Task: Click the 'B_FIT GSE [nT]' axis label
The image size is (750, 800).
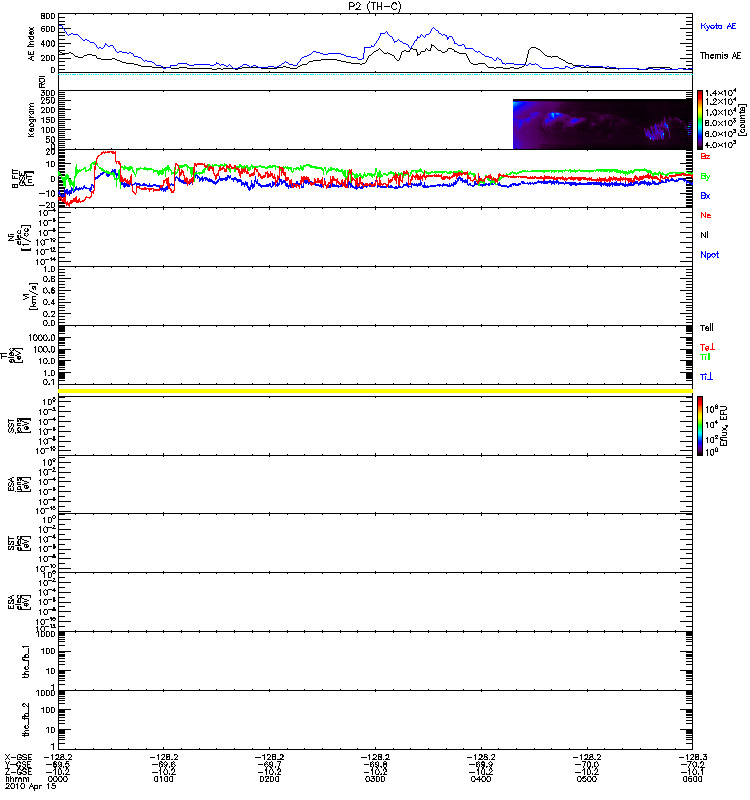Action: point(22,179)
